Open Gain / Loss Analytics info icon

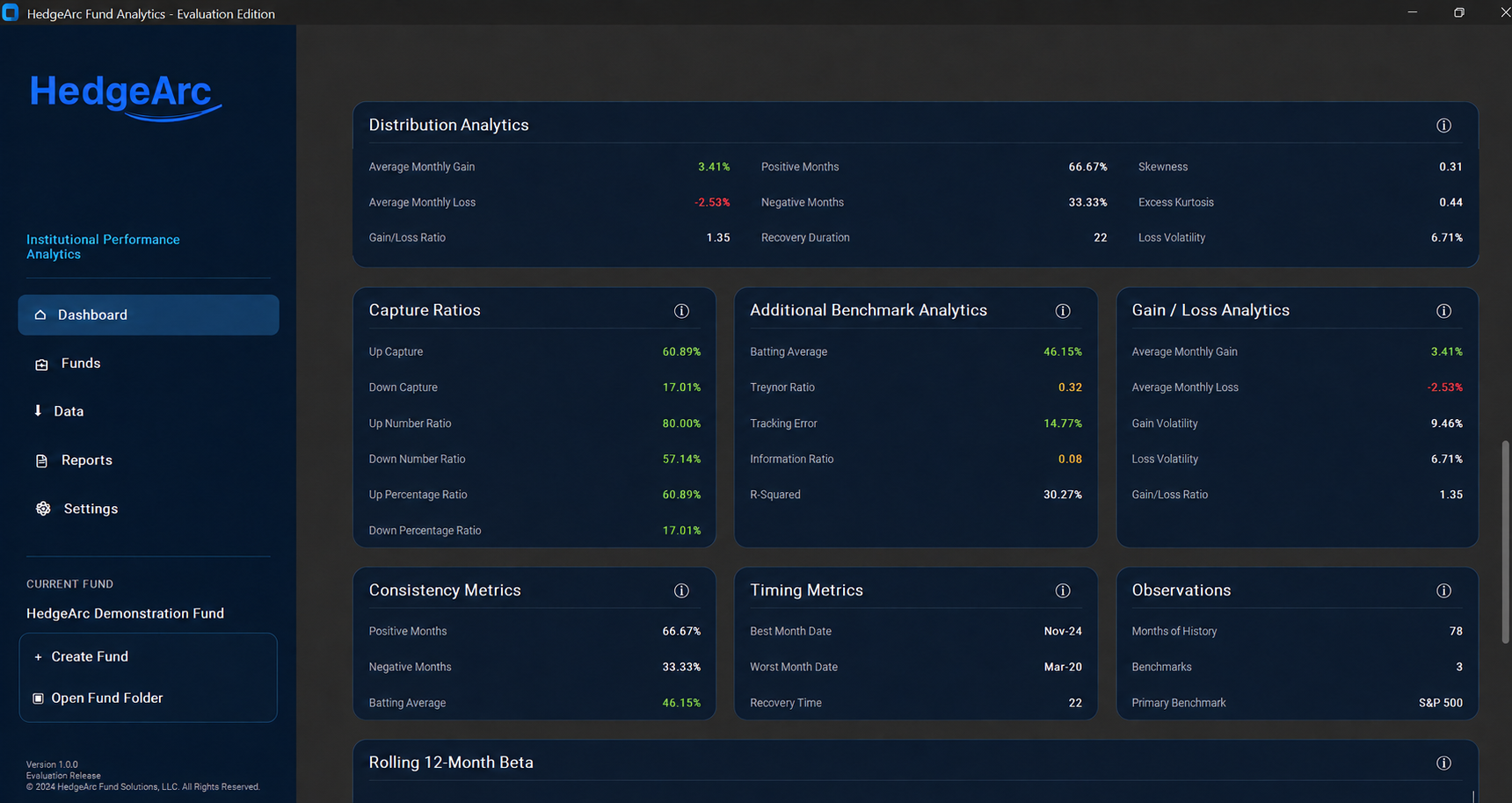tap(1443, 311)
